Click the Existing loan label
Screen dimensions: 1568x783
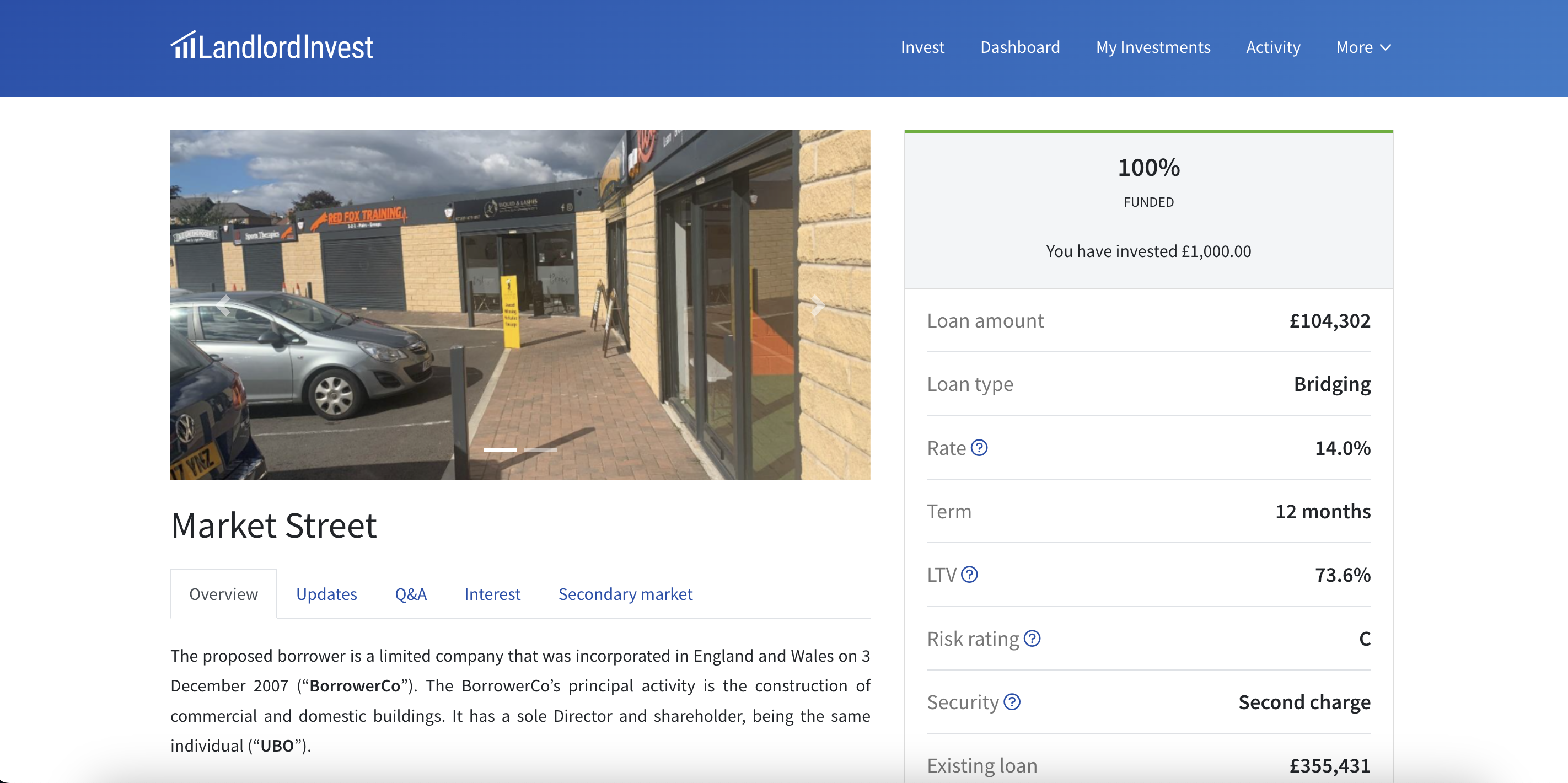click(982, 765)
